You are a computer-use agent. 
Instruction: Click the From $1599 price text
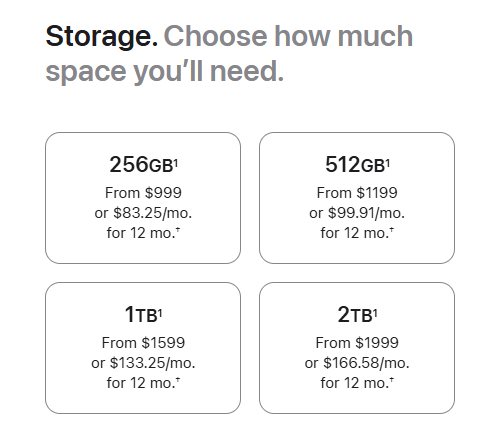(143, 343)
